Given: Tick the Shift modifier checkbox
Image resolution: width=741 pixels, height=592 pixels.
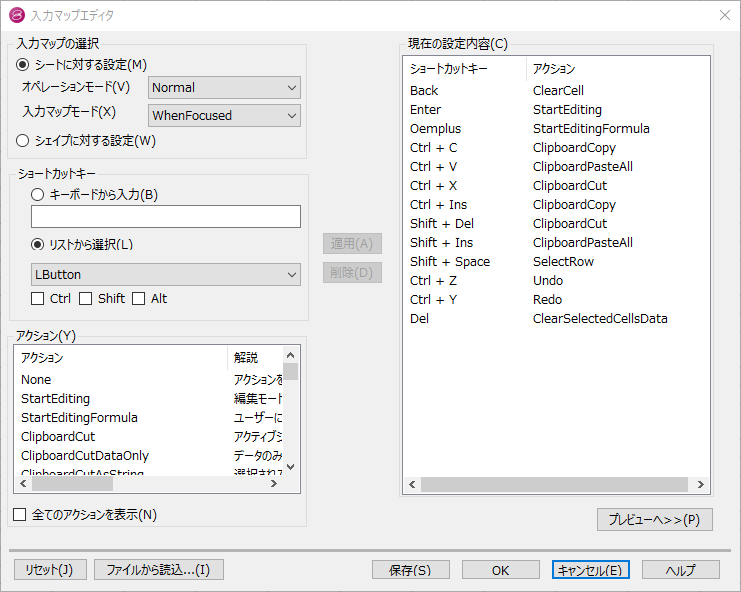Looking at the screenshot, I should click(x=86, y=299).
